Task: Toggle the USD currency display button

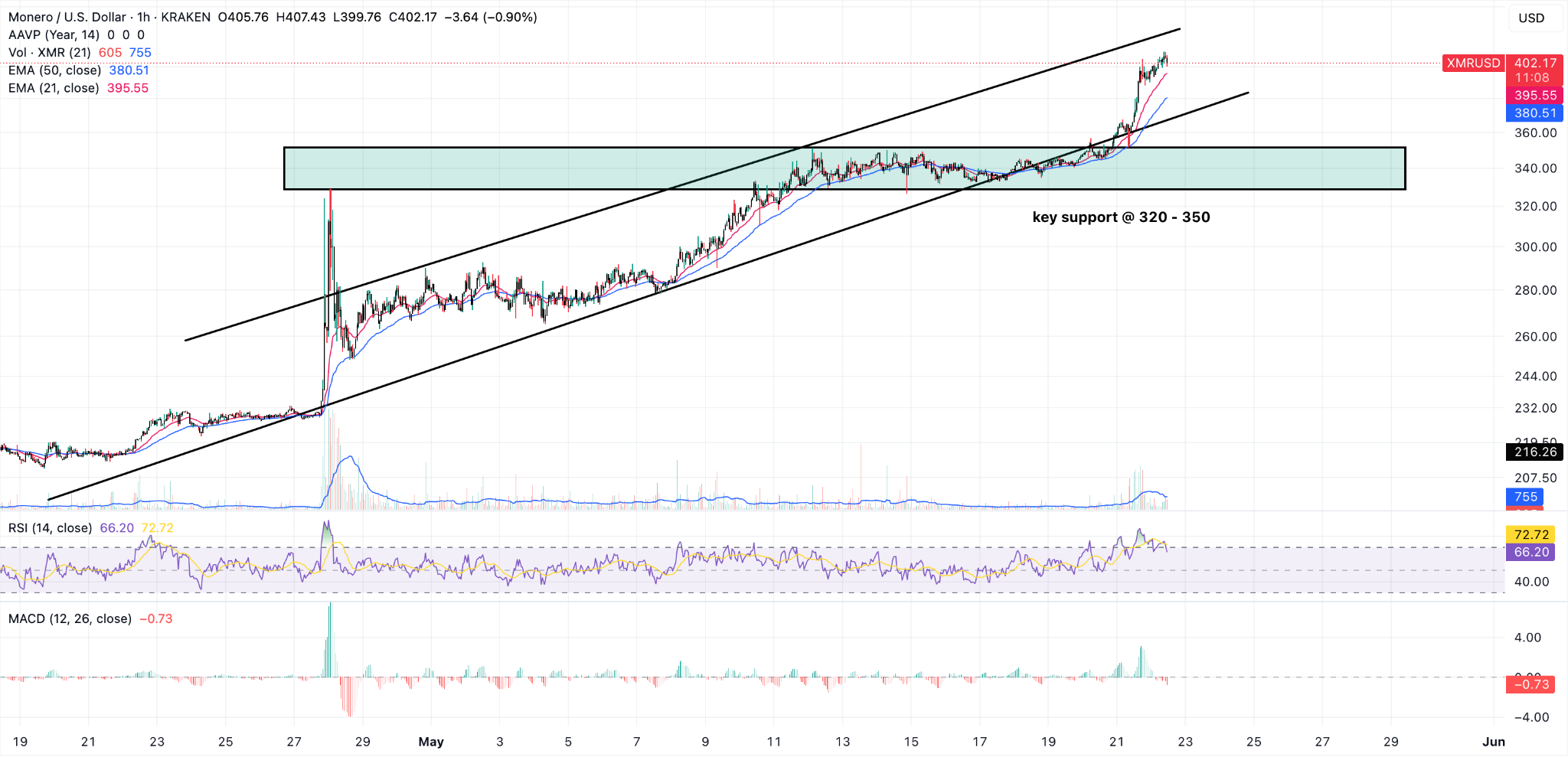Action: (x=1534, y=16)
